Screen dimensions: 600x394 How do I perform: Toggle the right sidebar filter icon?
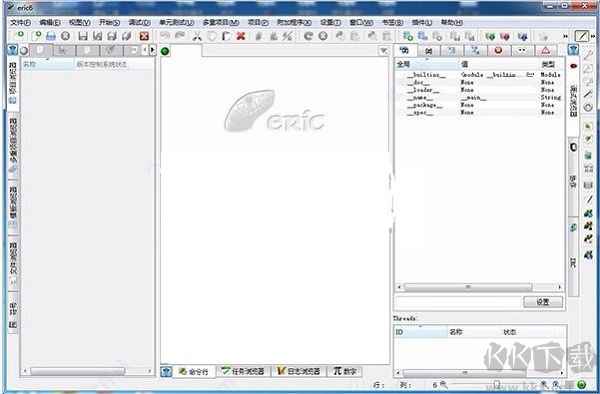point(573,50)
